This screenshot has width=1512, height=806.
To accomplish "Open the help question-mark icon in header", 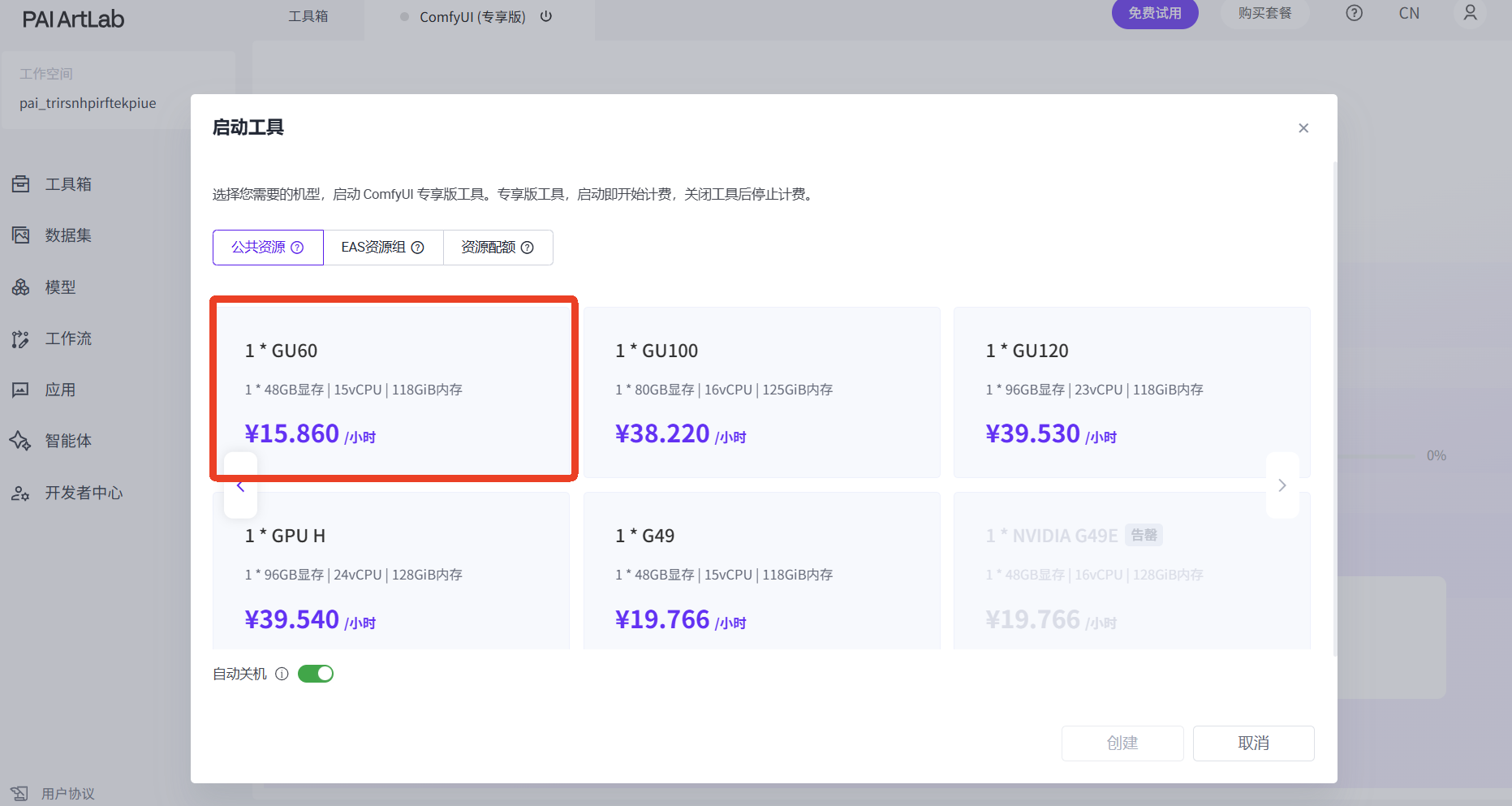I will (x=1354, y=13).
